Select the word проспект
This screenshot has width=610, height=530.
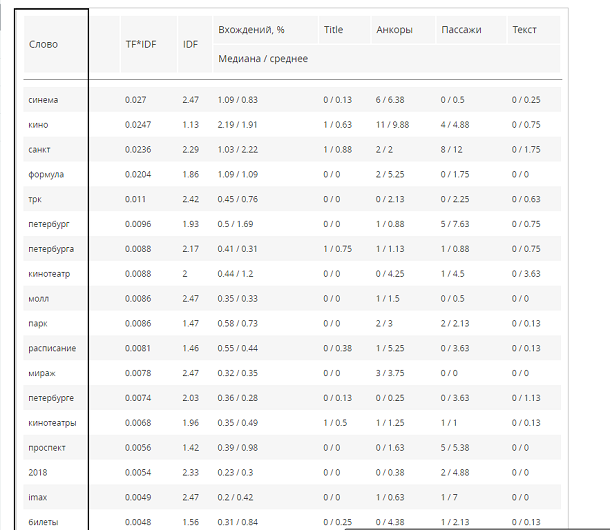47,448
